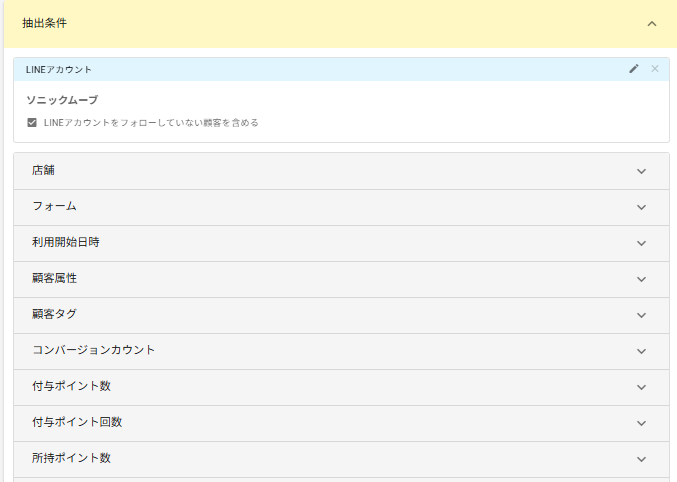
Task: Select the 店舗 label
Action: (x=44, y=171)
